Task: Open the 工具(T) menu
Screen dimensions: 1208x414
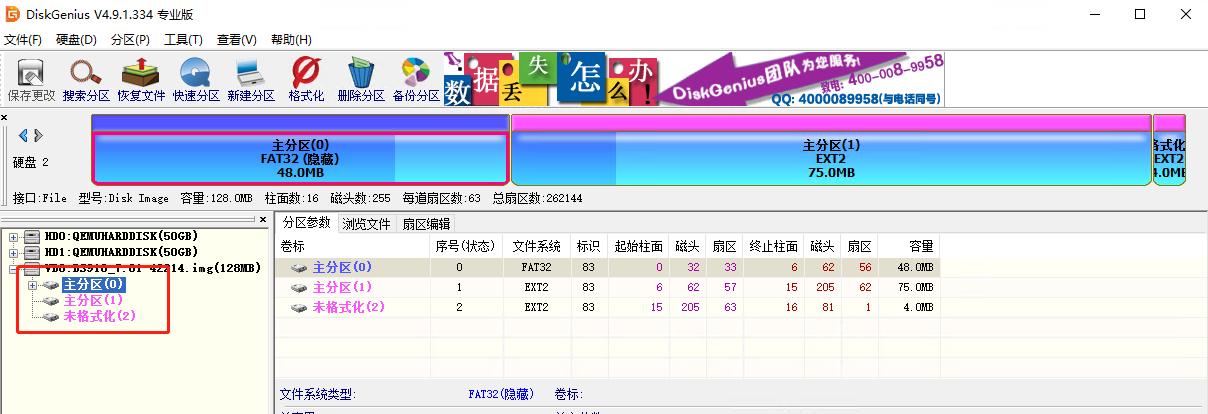Action: click(184, 40)
